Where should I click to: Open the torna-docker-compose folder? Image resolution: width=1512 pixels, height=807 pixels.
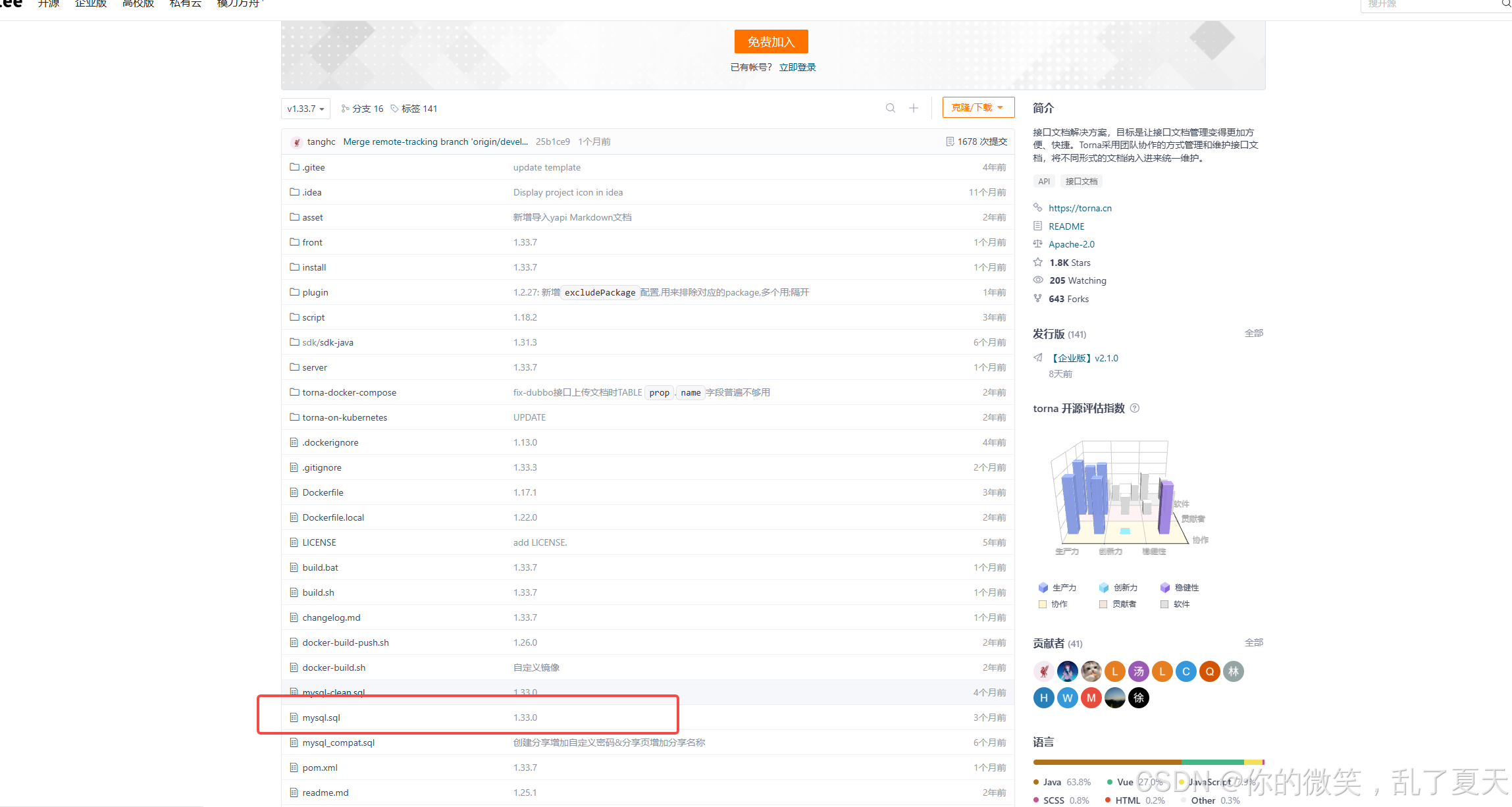(350, 392)
